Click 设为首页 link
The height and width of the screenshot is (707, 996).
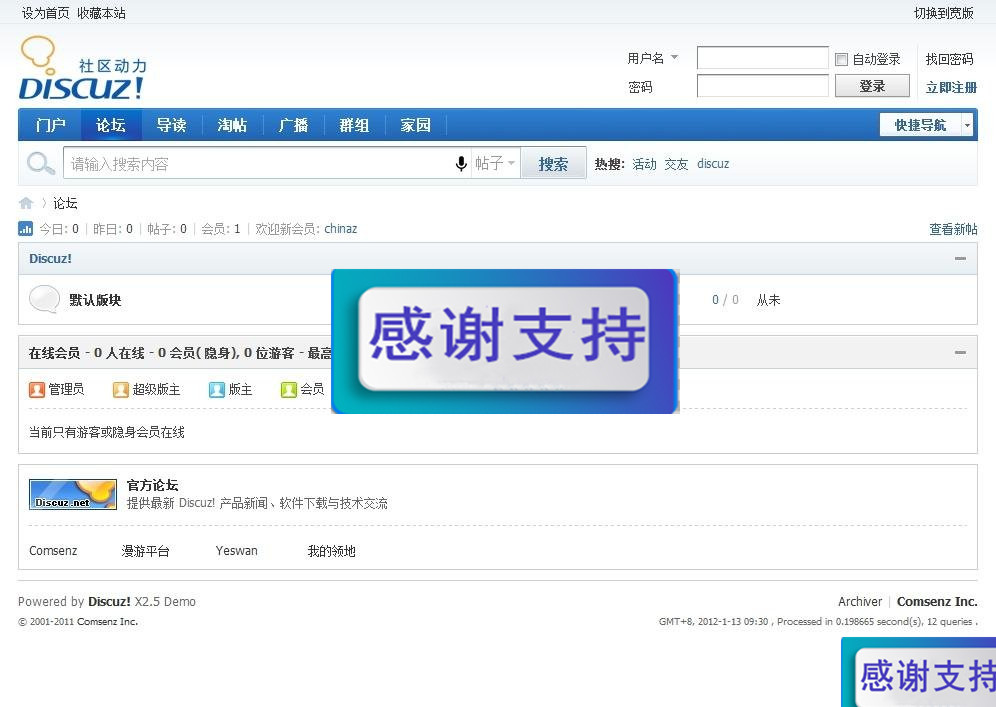(46, 13)
